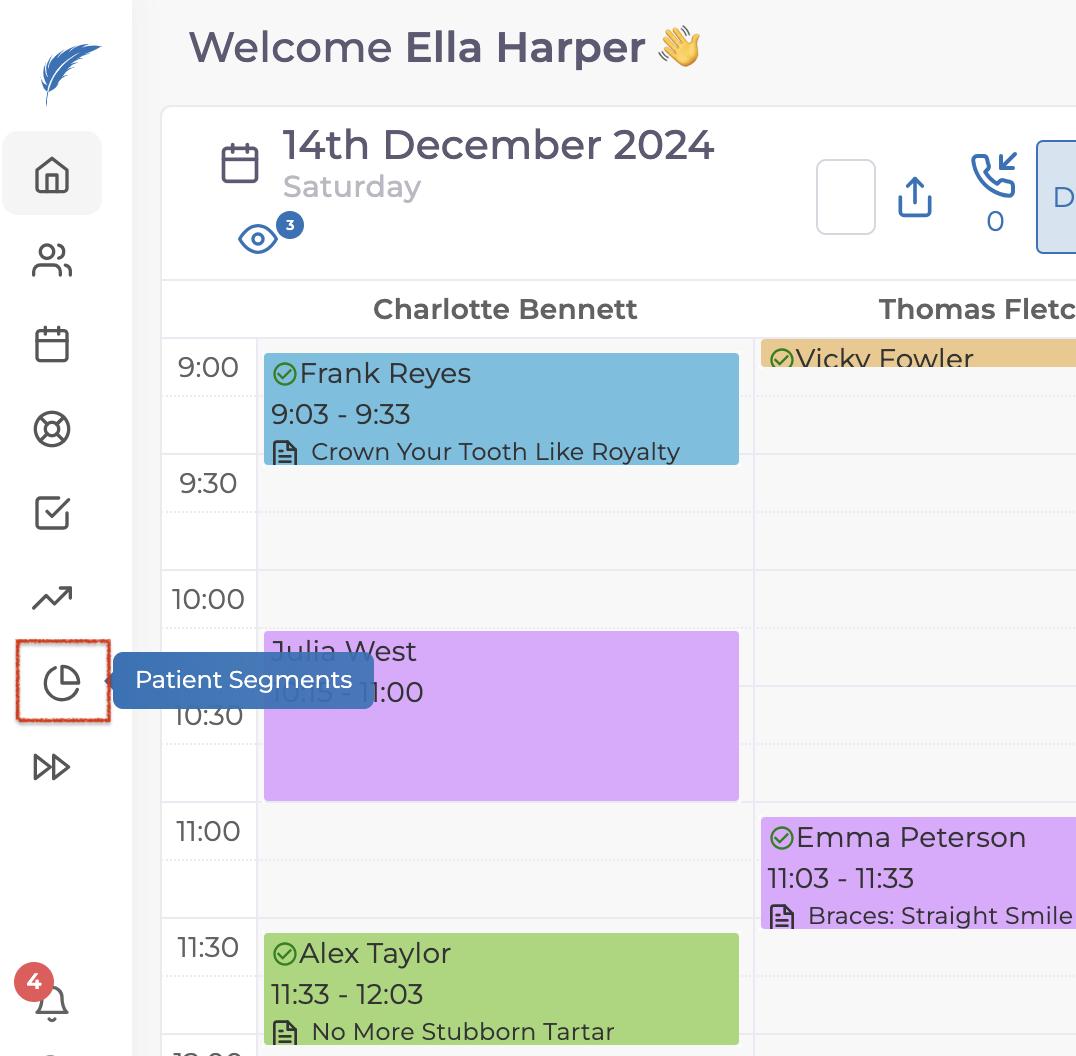Image resolution: width=1076 pixels, height=1056 pixels.
Task: Click the Home icon in sidebar
Action: [x=52, y=176]
